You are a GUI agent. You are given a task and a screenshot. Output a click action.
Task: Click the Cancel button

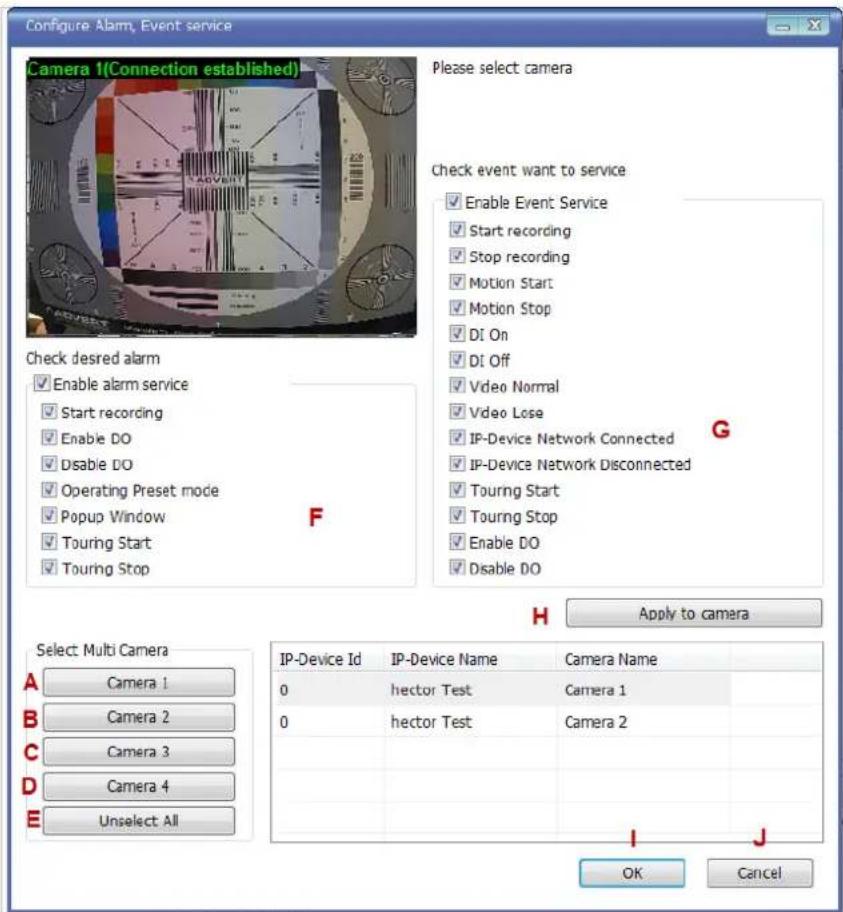[x=759, y=872]
